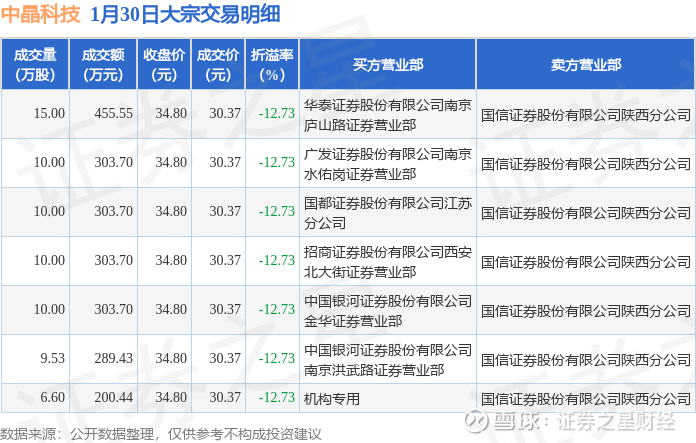Click seller 国信证券陕西分公司 in the 广发证券 row

click(x=585, y=164)
